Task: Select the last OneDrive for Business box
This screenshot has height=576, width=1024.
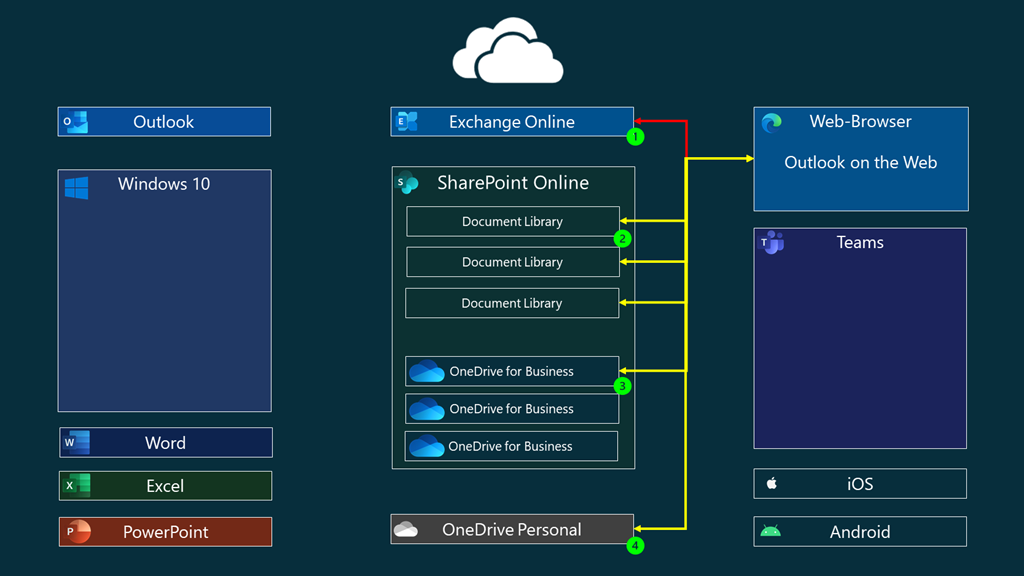Action: 511,446
